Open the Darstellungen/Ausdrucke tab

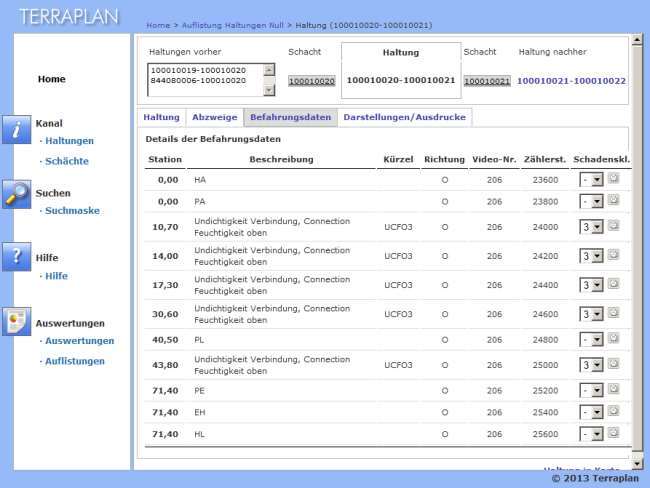[405, 117]
